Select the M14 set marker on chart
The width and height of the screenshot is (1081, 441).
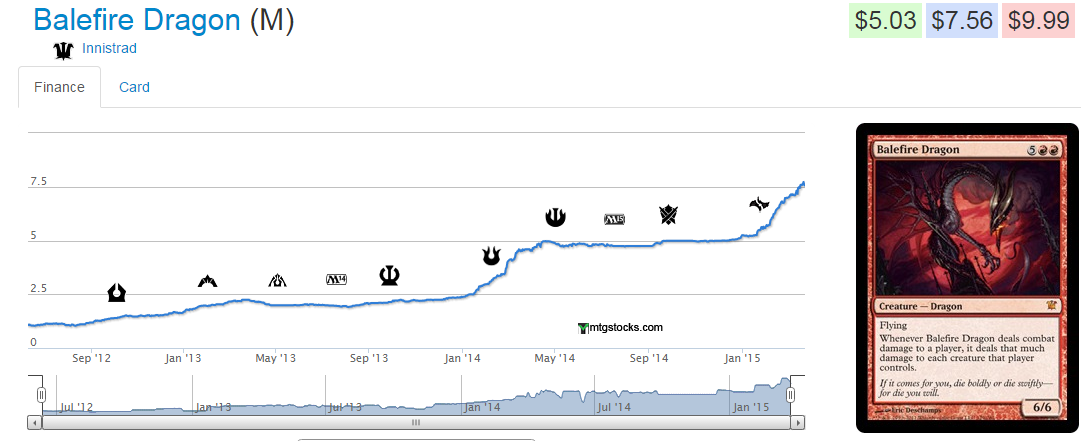coord(336,279)
